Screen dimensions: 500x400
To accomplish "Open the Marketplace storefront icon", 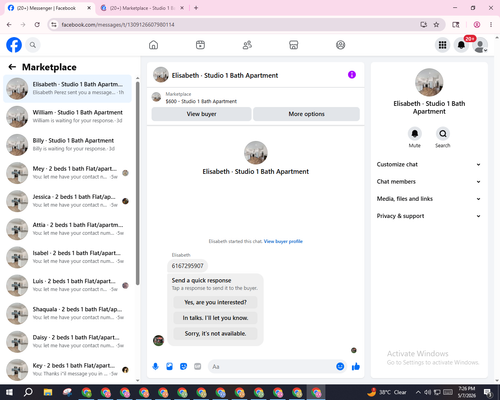I will (x=294, y=45).
